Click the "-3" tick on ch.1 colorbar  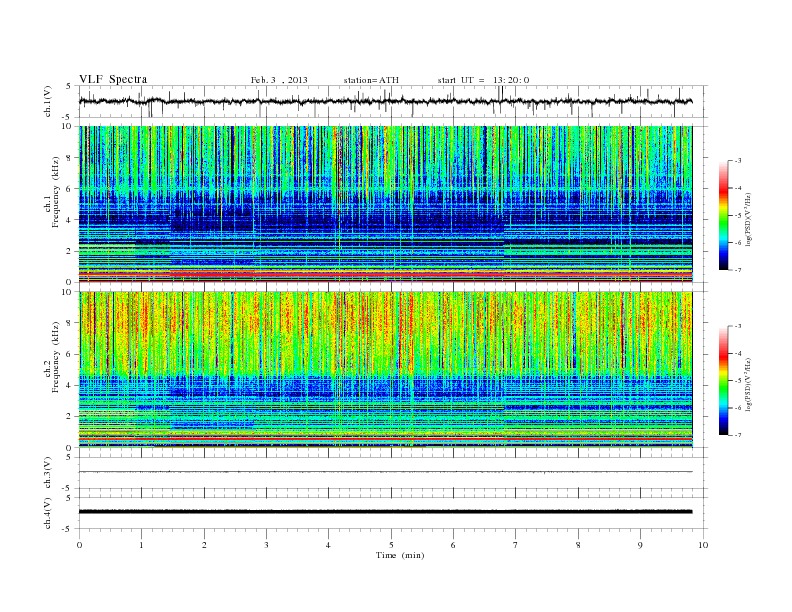(x=738, y=161)
